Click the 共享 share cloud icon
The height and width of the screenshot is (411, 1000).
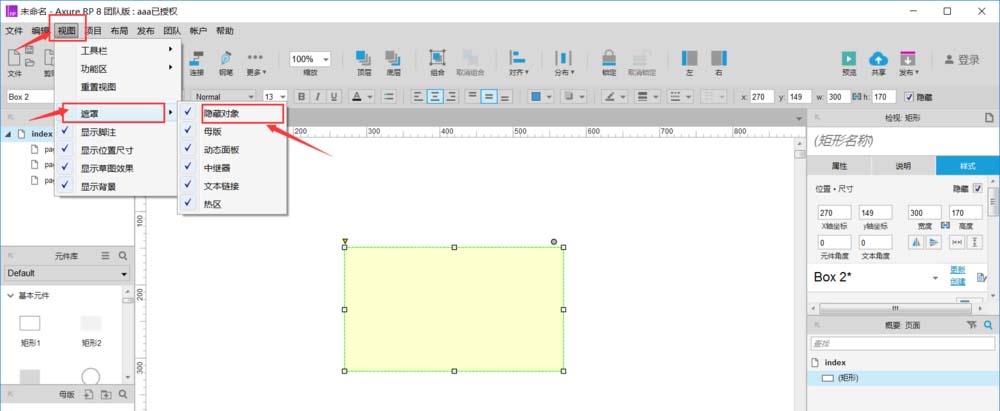(878, 59)
